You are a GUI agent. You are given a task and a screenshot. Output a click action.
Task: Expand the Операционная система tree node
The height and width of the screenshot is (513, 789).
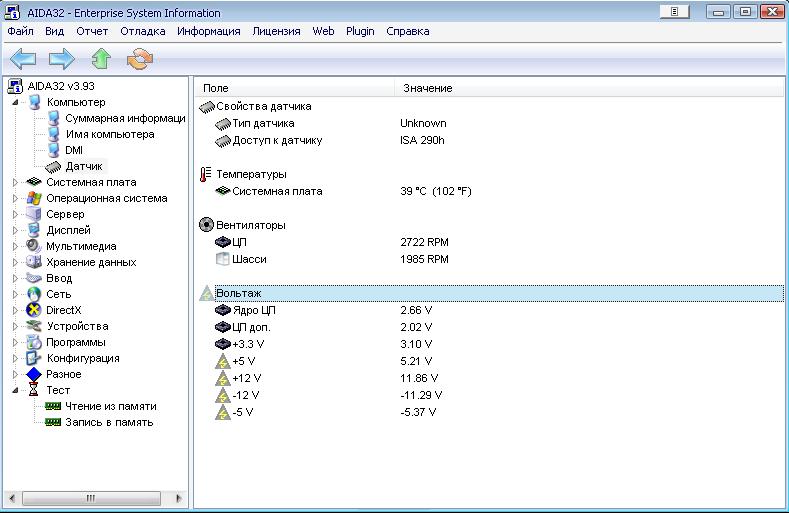click(x=15, y=198)
